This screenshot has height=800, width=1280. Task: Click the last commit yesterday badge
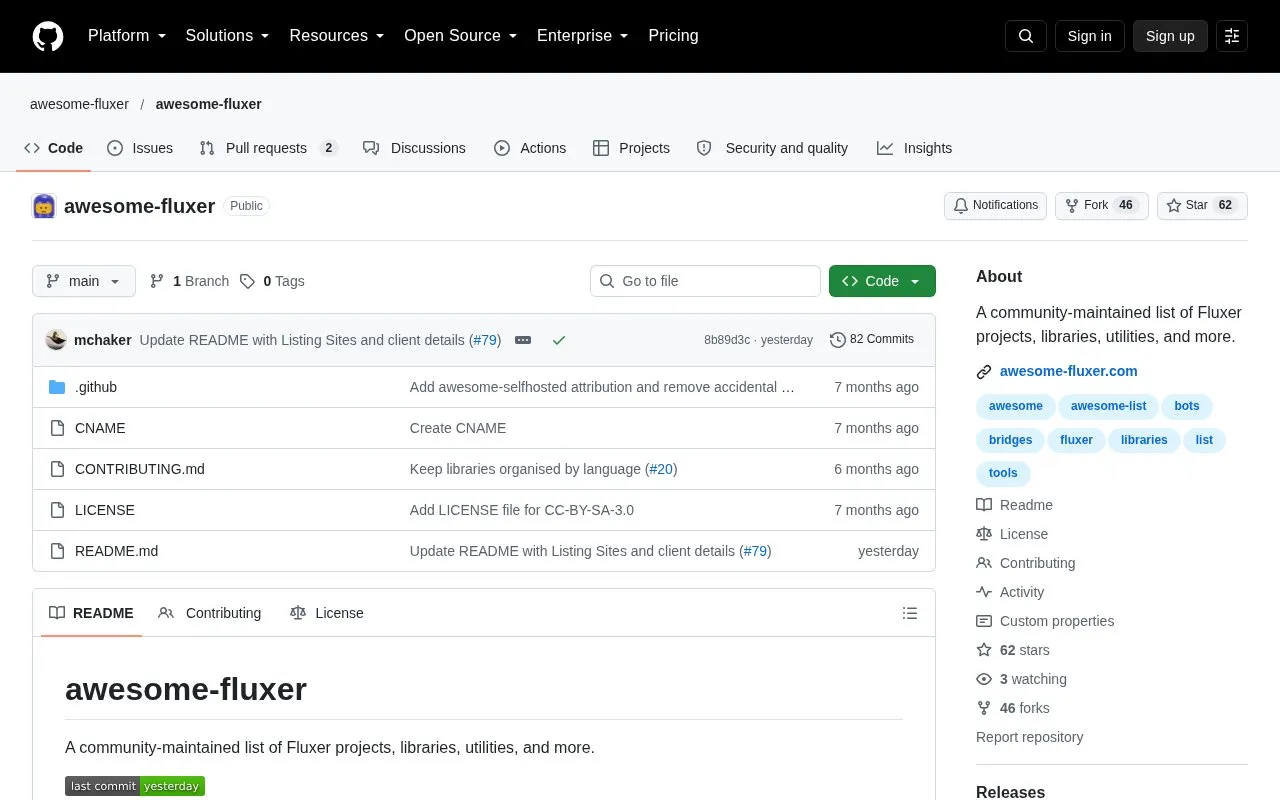tap(135, 786)
